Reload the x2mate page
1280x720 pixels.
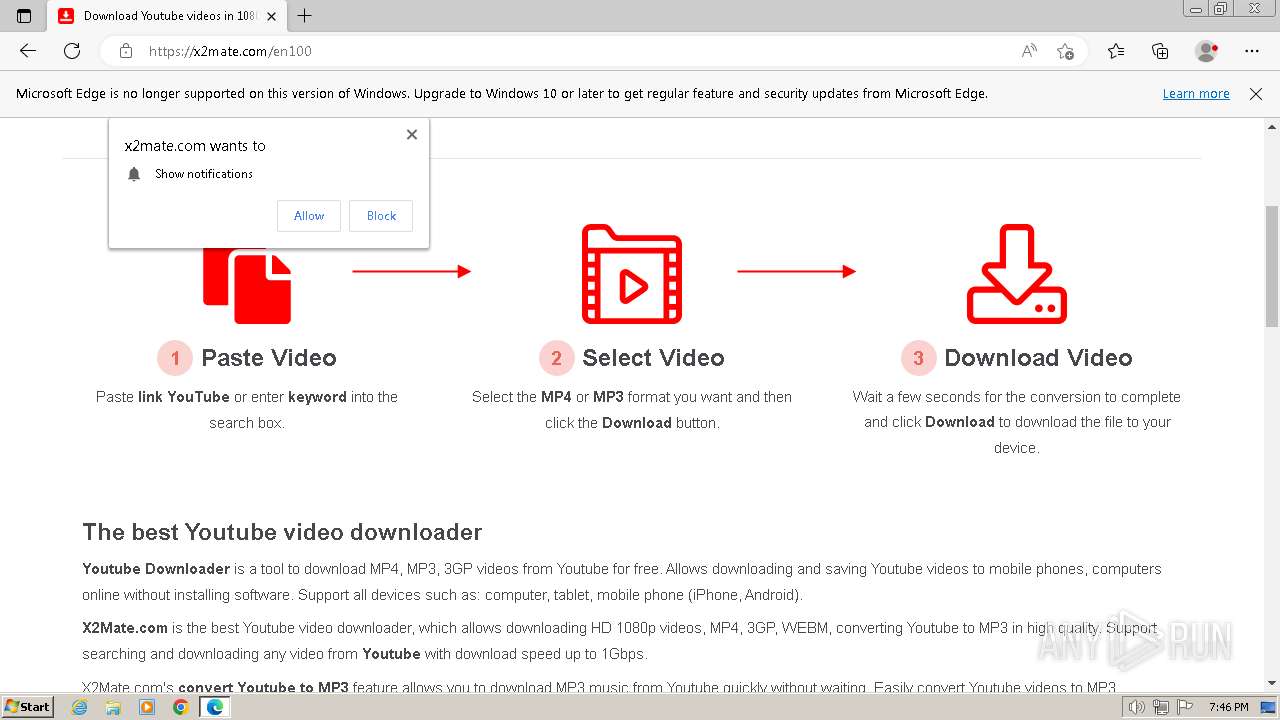(72, 51)
